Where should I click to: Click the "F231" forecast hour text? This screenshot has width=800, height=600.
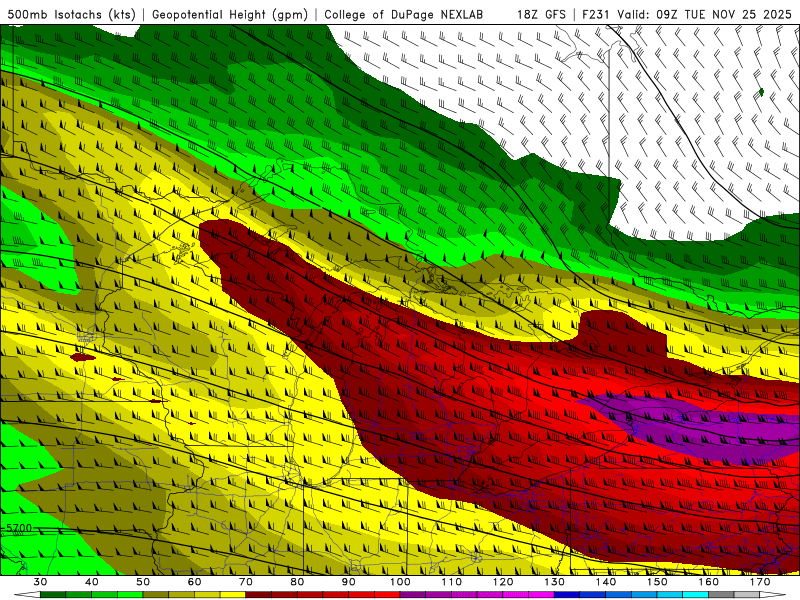597,15
